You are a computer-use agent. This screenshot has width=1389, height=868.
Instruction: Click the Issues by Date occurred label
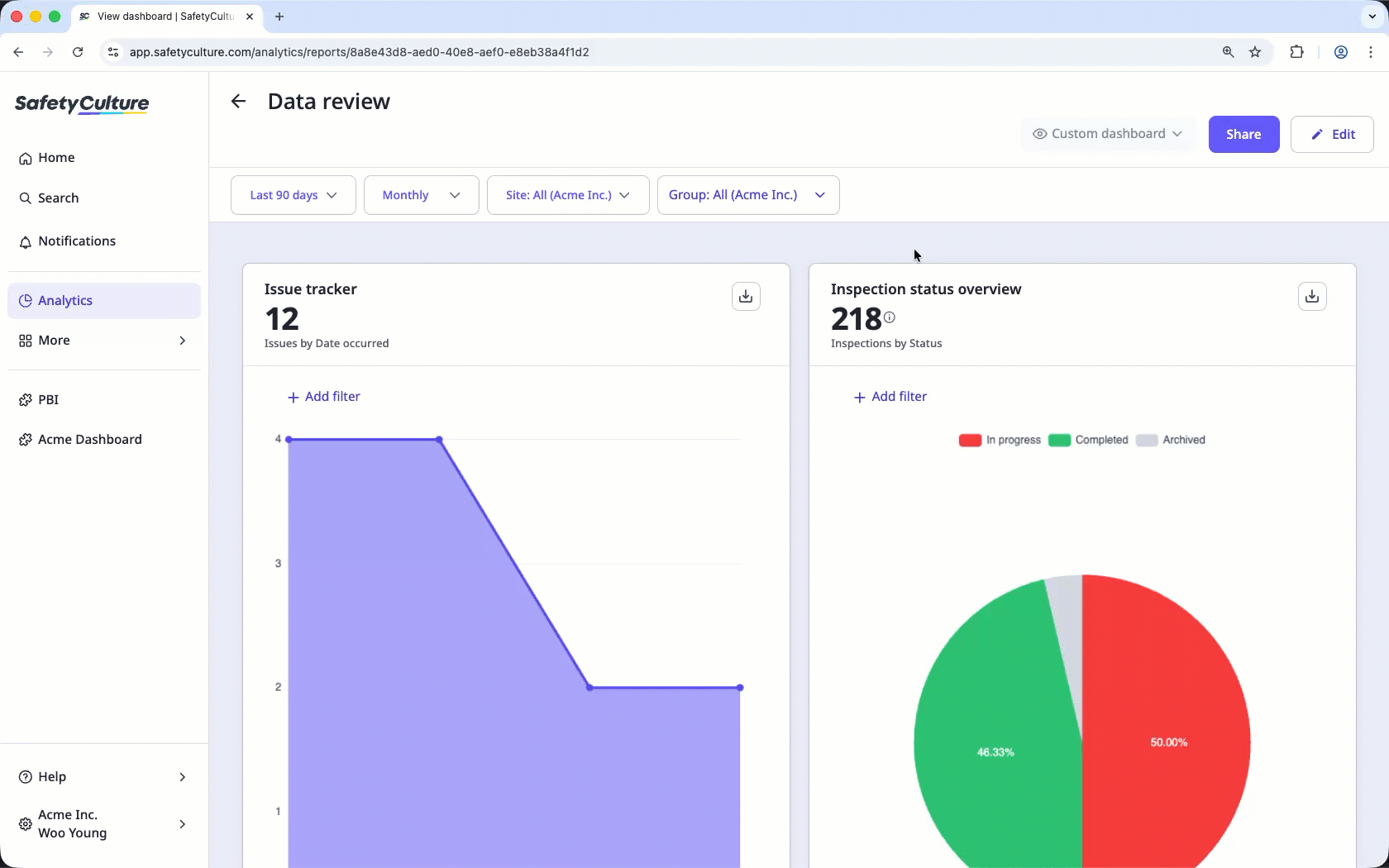[x=327, y=344]
